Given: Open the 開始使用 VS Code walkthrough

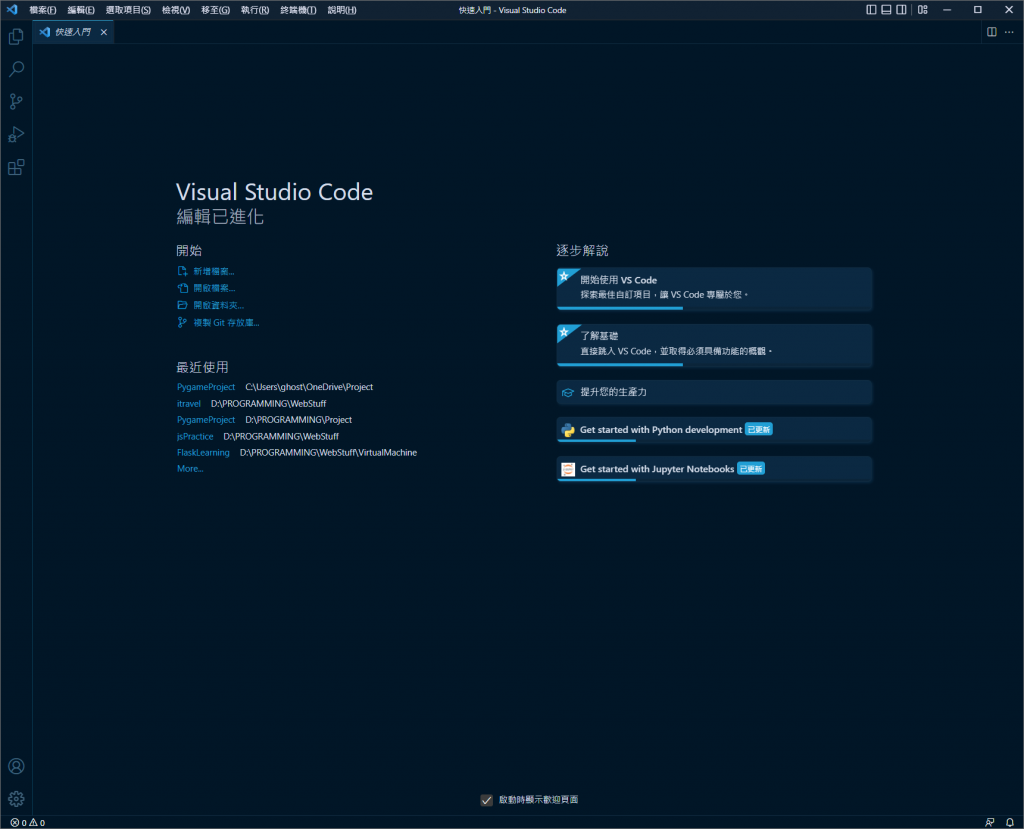Looking at the screenshot, I should (x=714, y=289).
